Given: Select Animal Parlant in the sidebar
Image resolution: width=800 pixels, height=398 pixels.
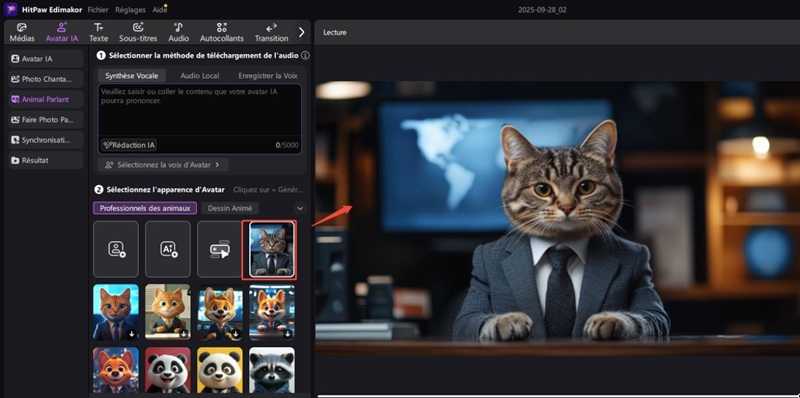Looking at the screenshot, I should 46,100.
